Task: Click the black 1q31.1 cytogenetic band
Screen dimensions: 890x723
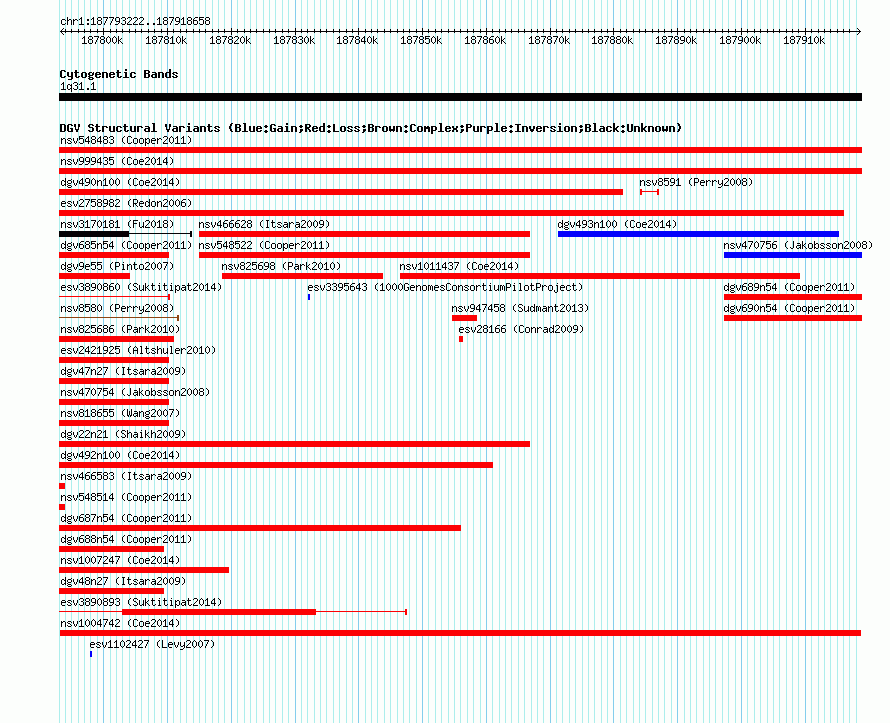Action: 460,97
